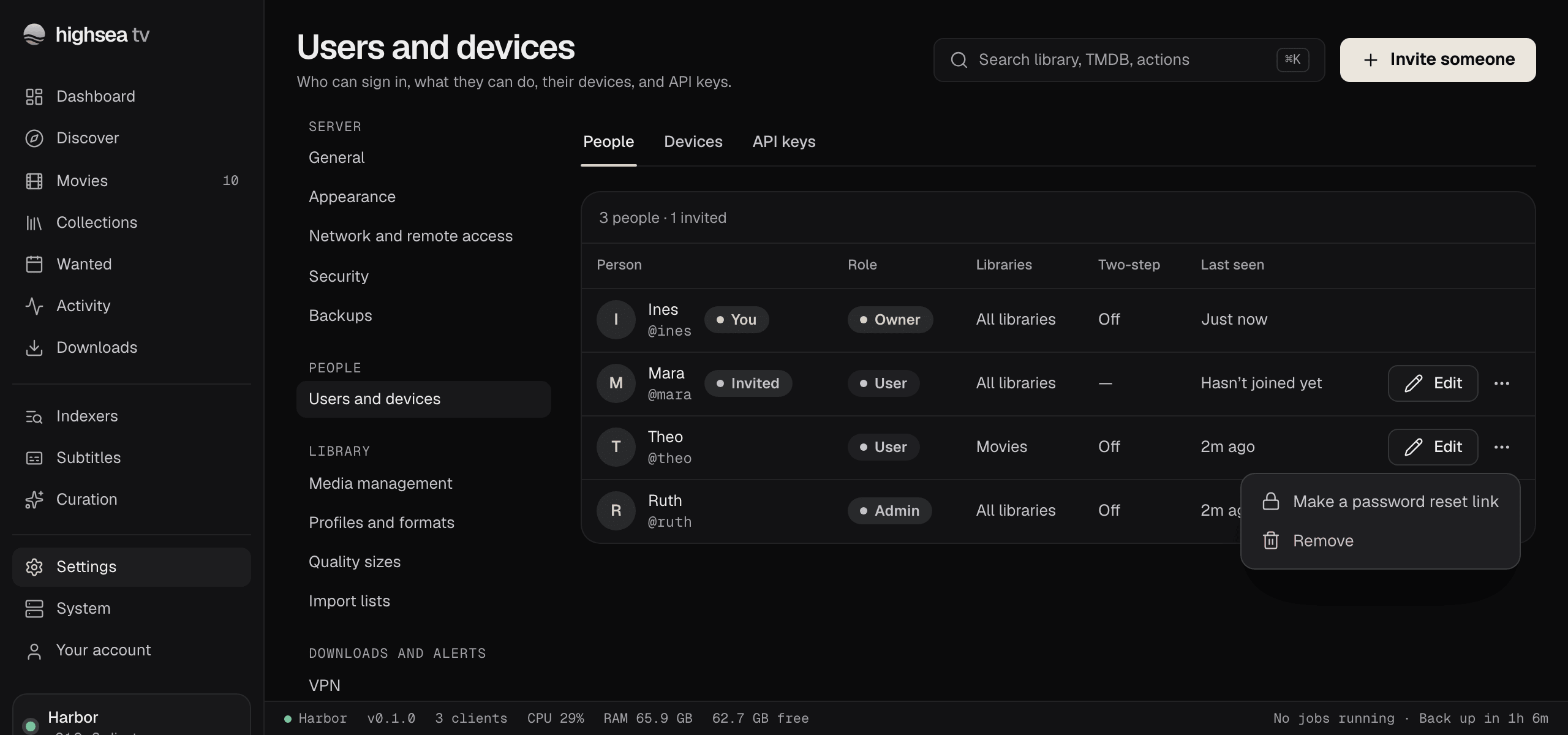
Task: Click the Discover compass icon
Action: (34, 138)
